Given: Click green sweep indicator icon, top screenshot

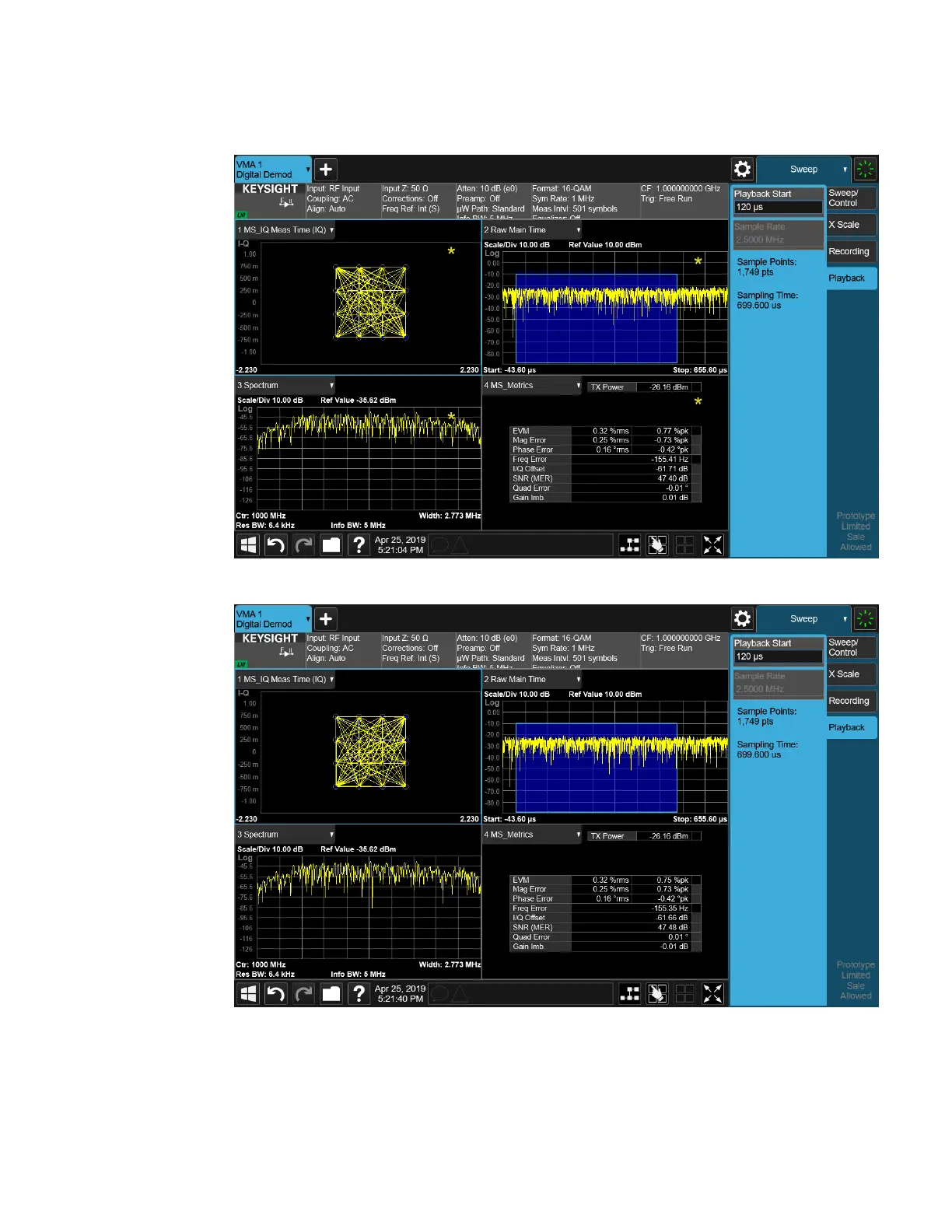Looking at the screenshot, I should (x=865, y=169).
